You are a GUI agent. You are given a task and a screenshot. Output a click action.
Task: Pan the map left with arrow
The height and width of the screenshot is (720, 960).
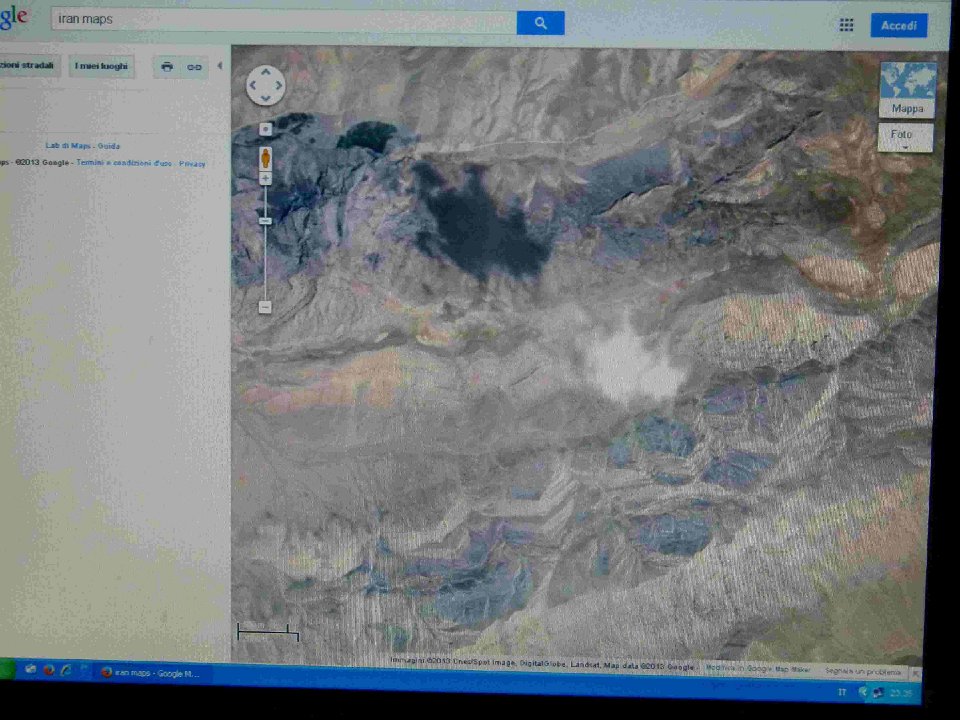[253, 86]
